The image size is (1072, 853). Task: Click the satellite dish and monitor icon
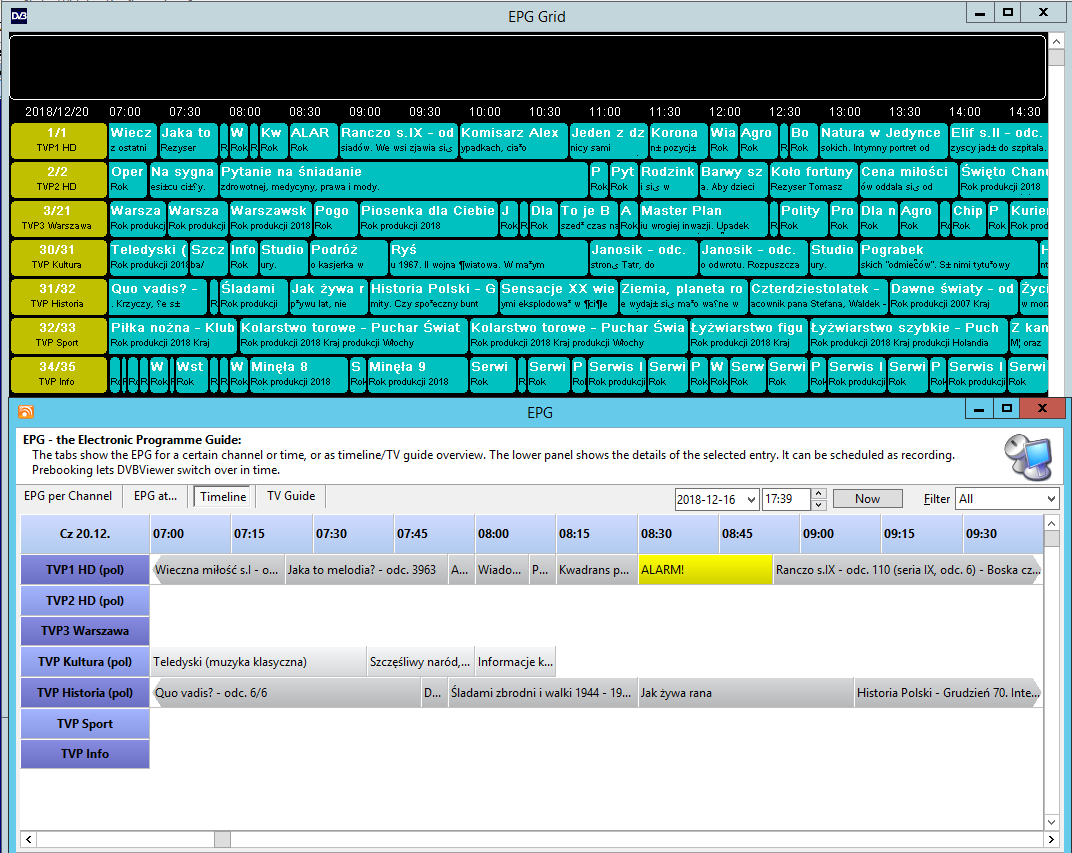click(x=1028, y=459)
